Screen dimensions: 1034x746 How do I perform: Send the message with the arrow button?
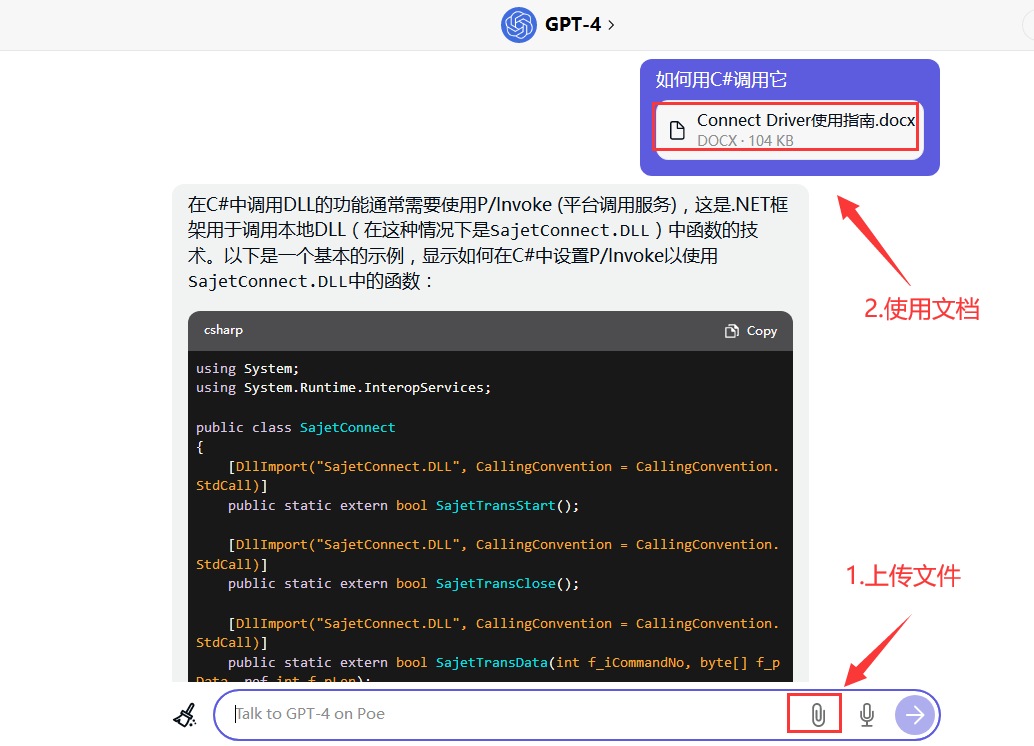point(914,714)
